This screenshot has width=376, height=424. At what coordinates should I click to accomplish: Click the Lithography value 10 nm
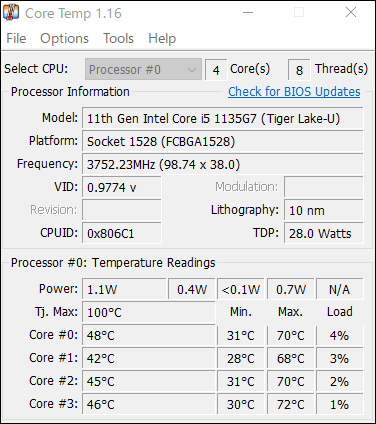point(324,210)
